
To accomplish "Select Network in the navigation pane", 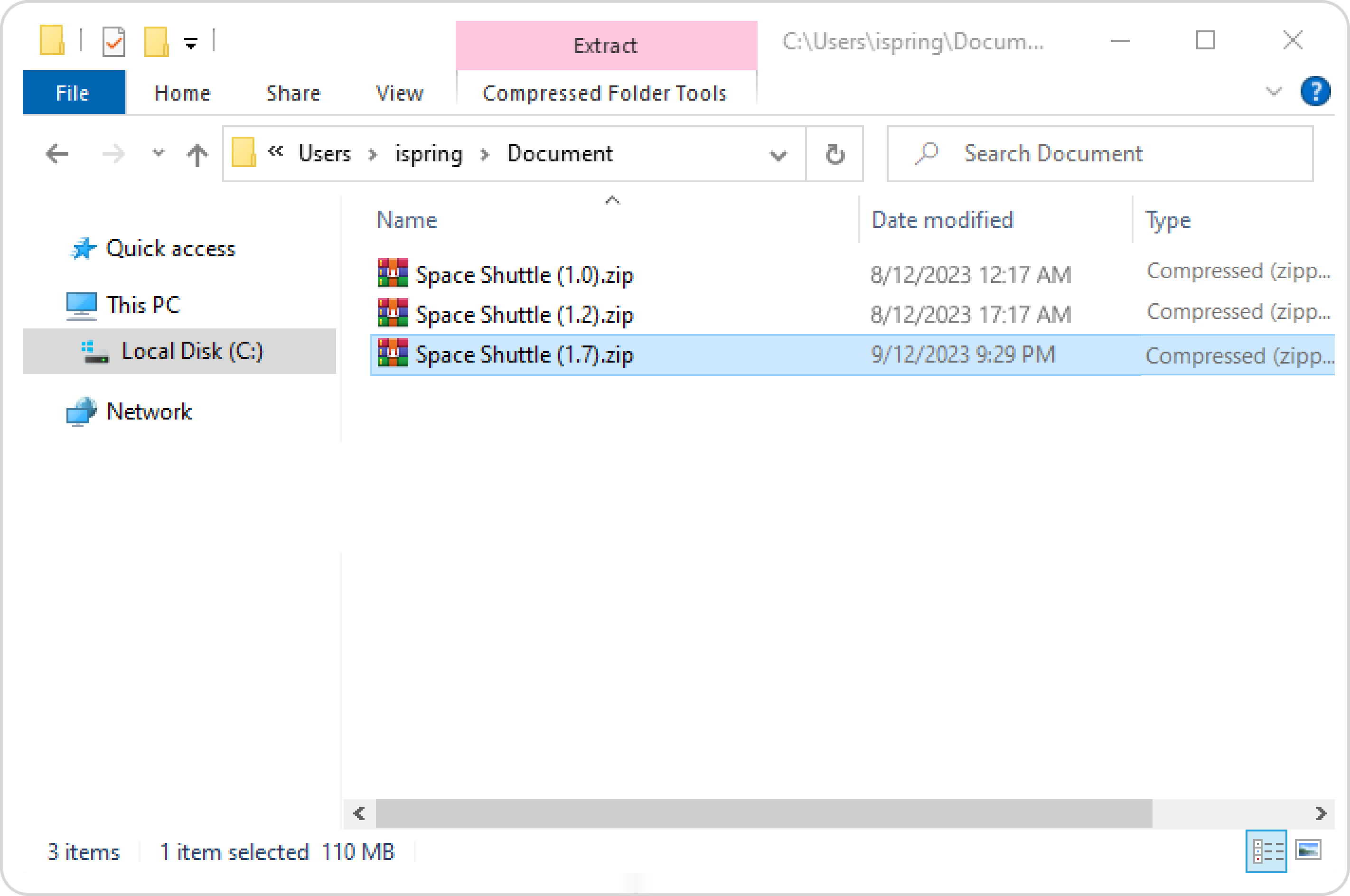I will [x=149, y=411].
